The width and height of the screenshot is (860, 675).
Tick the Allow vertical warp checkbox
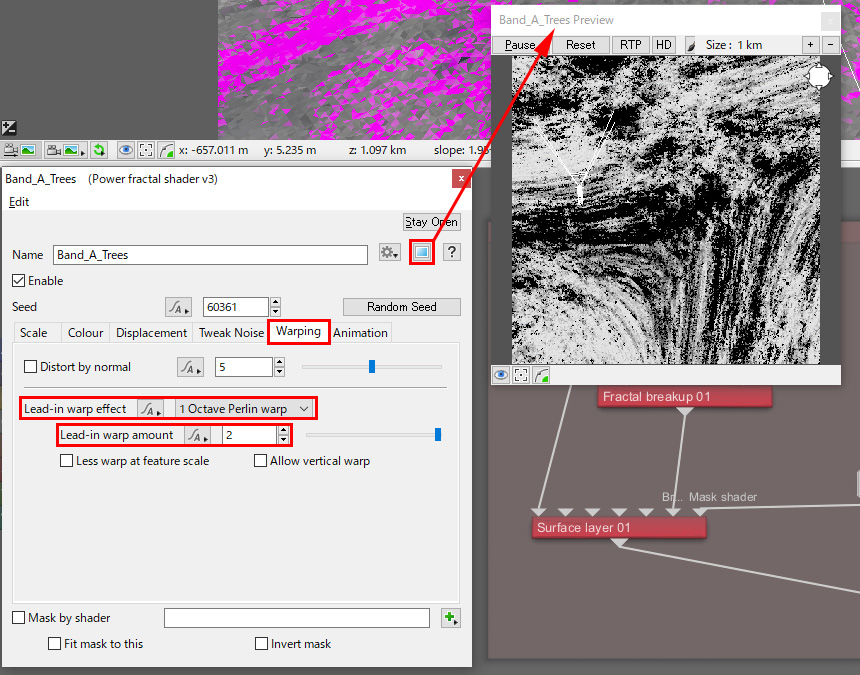point(261,461)
